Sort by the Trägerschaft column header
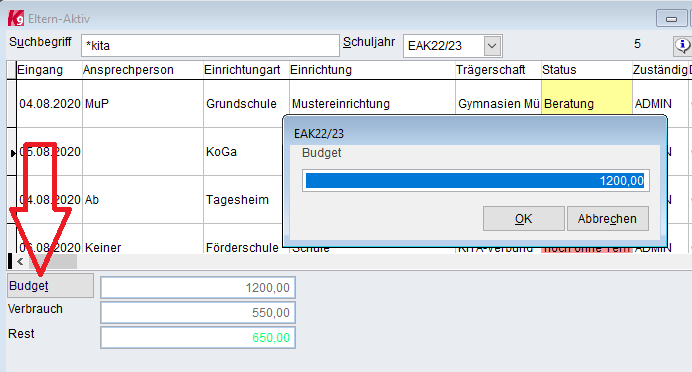The image size is (692, 372). click(x=498, y=70)
